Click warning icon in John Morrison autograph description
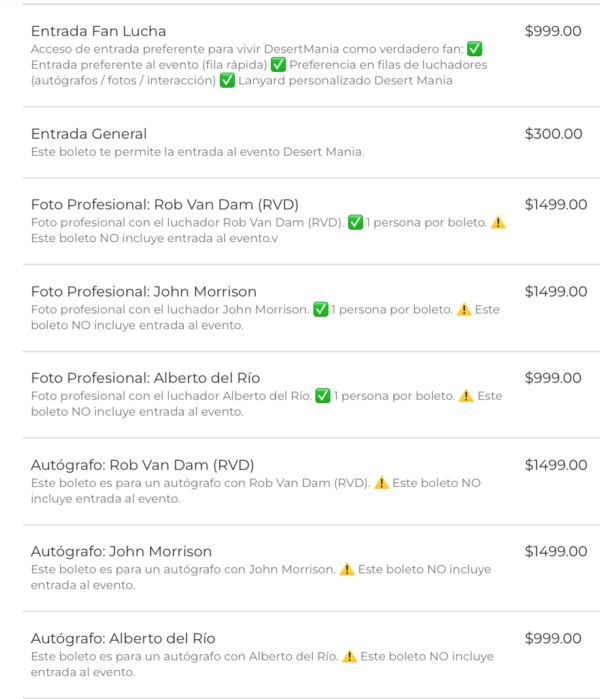 point(347,570)
